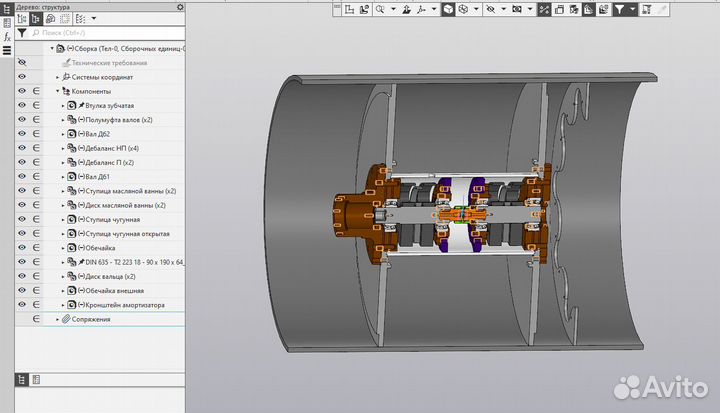Click the zoom magnifier tool in view toolbar
This screenshot has width=720, height=413.
click(379, 9)
